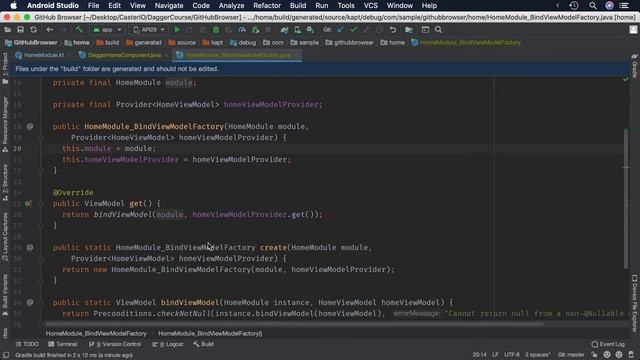The height and width of the screenshot is (360, 640).
Task: Collapse the create method fold marker
Action: pos(41,258)
